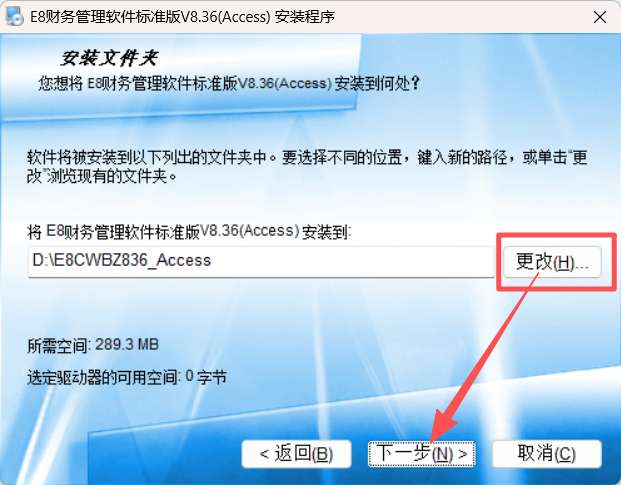Click the 0 字节 available space value
Screen dimensions: 621x485
(x=206, y=377)
